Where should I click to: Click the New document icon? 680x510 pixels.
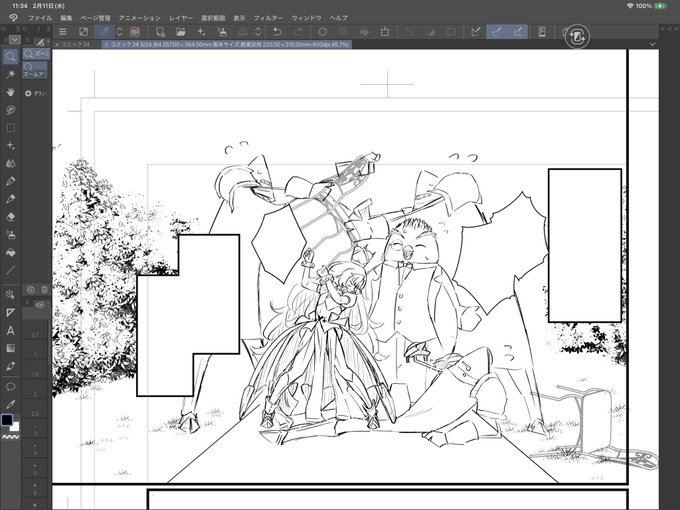pyautogui.click(x=160, y=32)
